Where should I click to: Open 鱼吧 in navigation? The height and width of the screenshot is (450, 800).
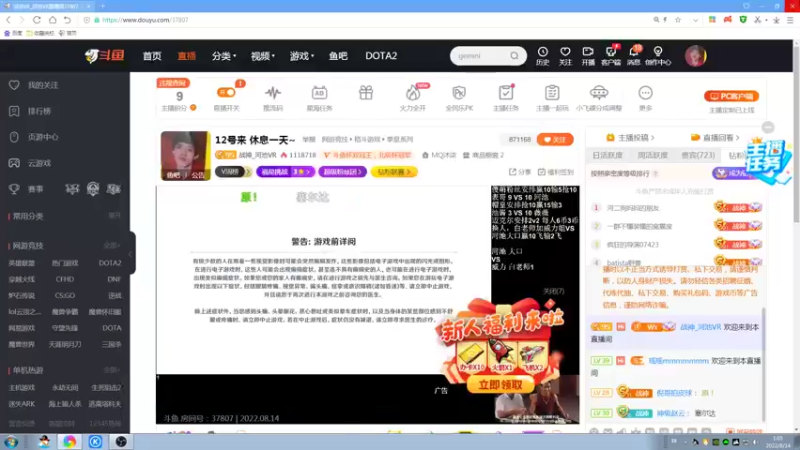[338, 56]
